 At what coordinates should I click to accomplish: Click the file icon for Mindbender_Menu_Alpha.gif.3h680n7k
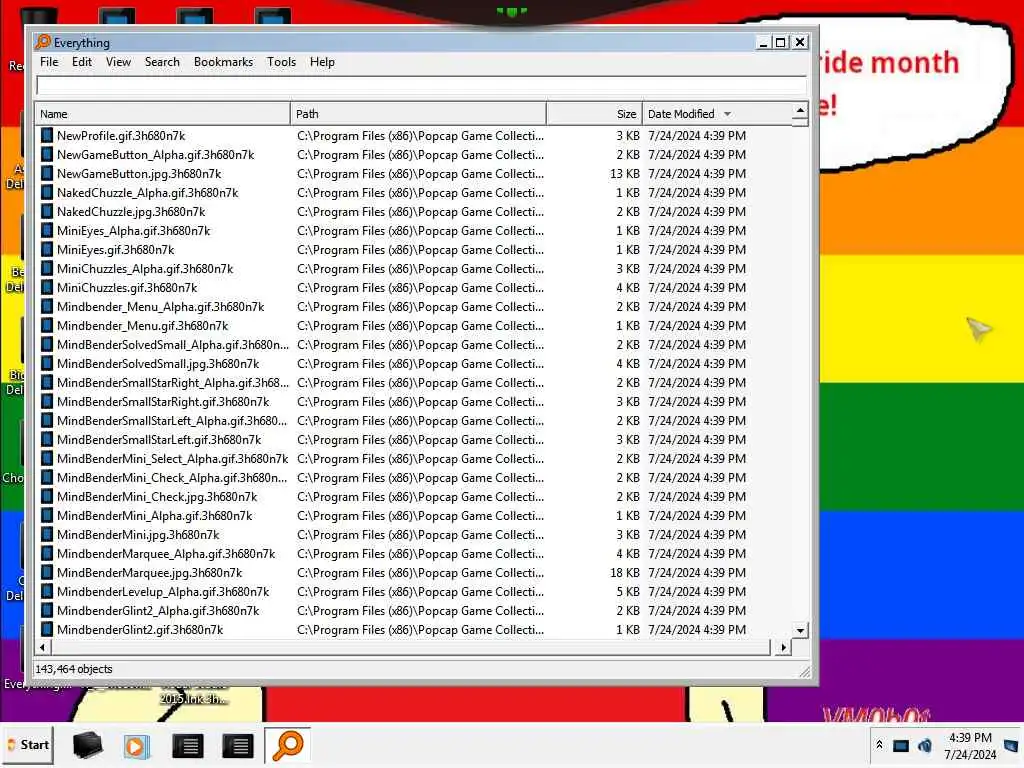click(x=47, y=306)
